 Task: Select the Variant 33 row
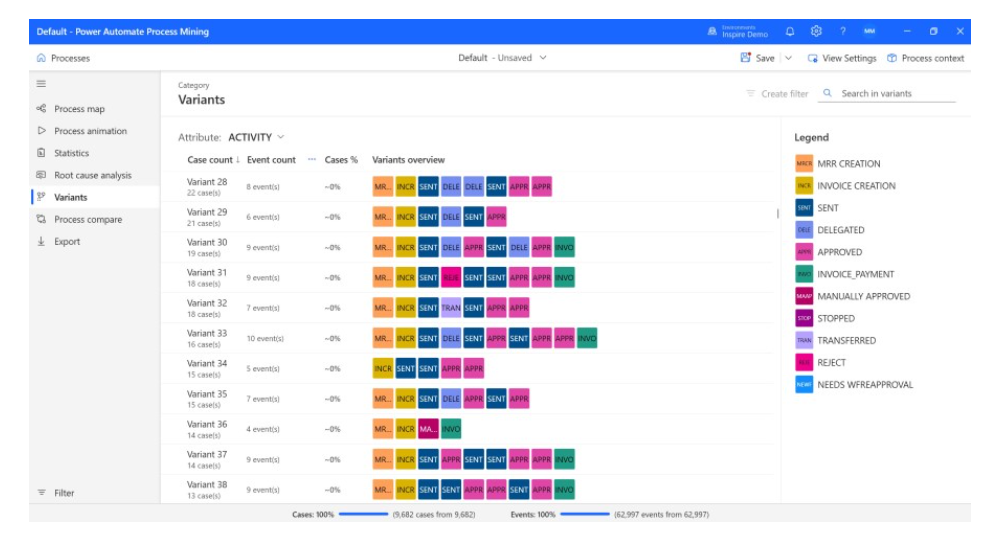pos(468,338)
